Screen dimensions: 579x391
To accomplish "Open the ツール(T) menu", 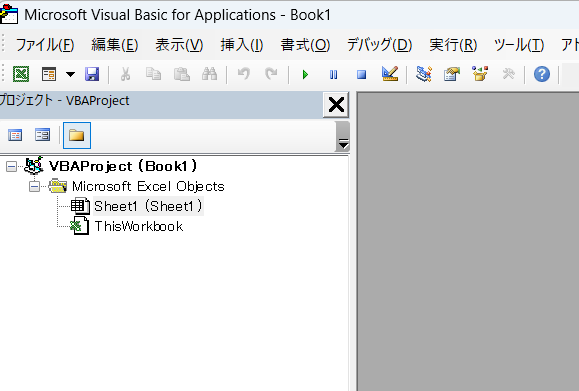I will pos(519,45).
